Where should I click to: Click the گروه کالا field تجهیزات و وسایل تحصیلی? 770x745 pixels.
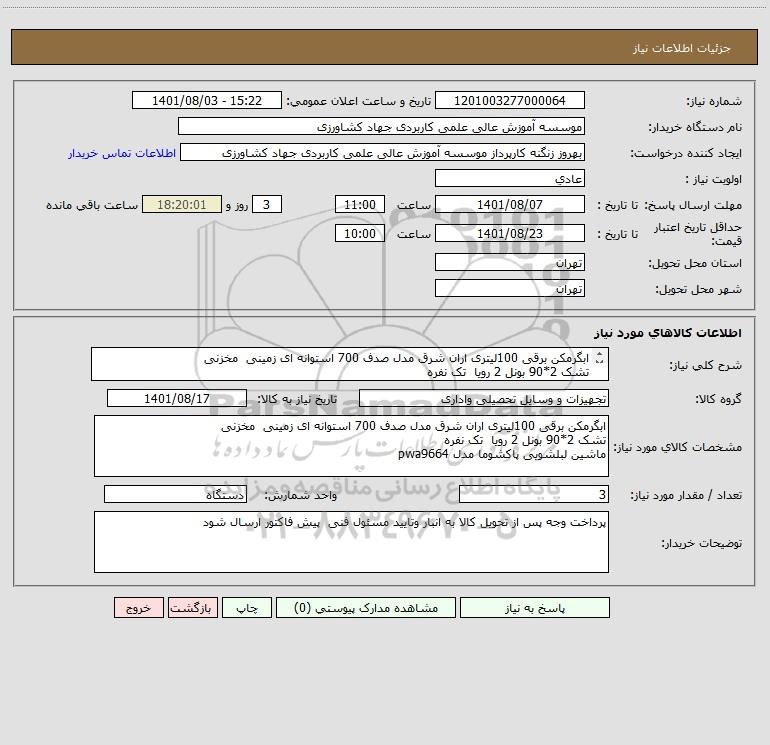point(484,398)
